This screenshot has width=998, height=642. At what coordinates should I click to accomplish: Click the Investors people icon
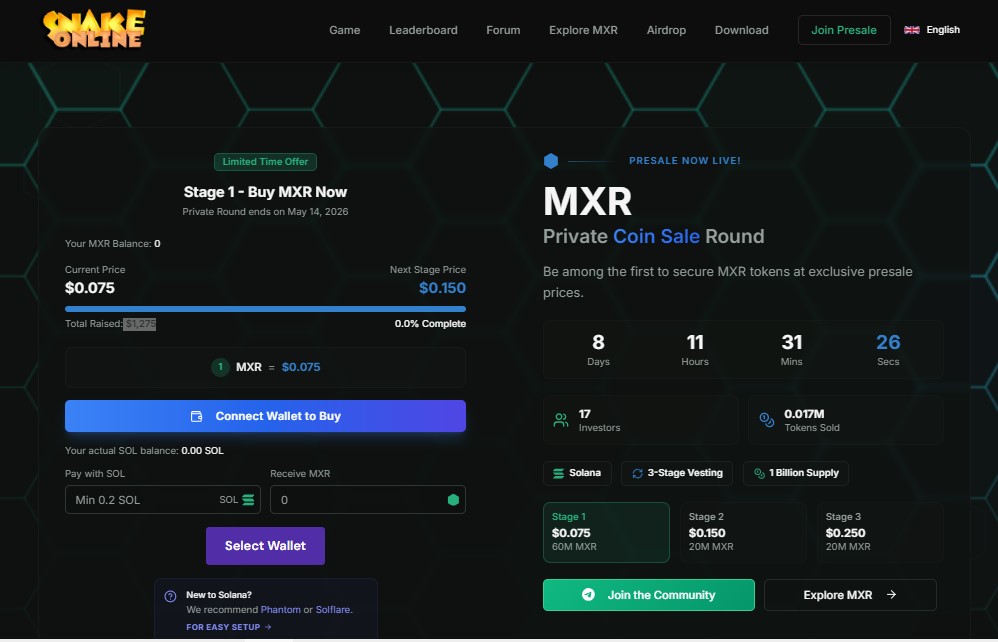pyautogui.click(x=561, y=420)
